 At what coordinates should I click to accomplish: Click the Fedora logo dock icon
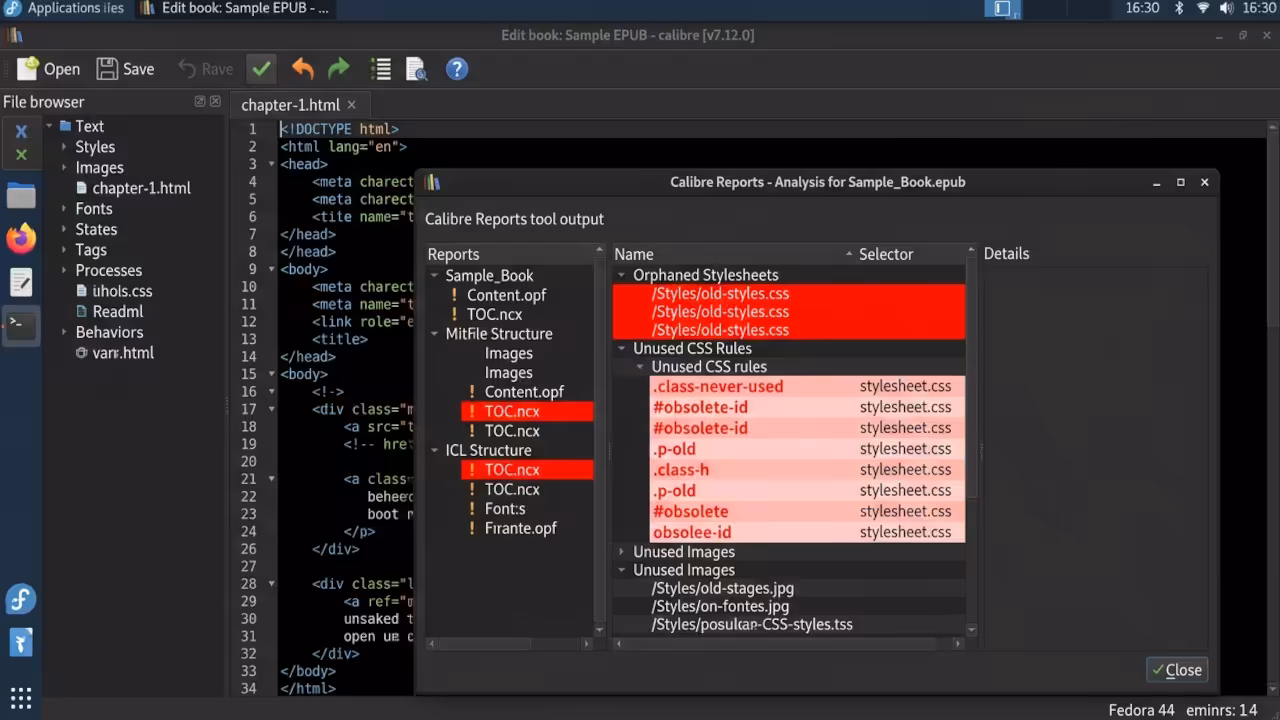coord(21,599)
